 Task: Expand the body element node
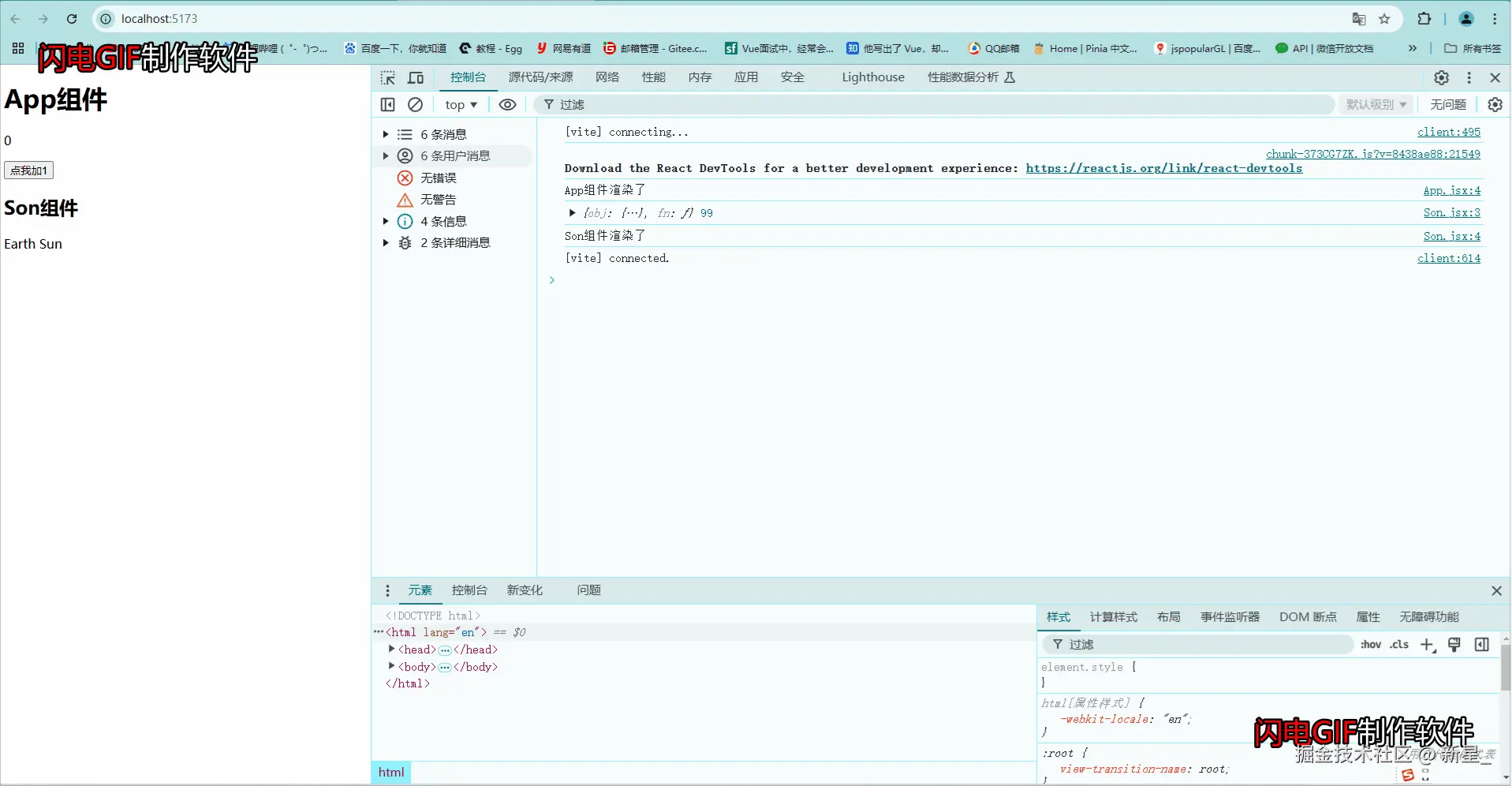click(391, 666)
